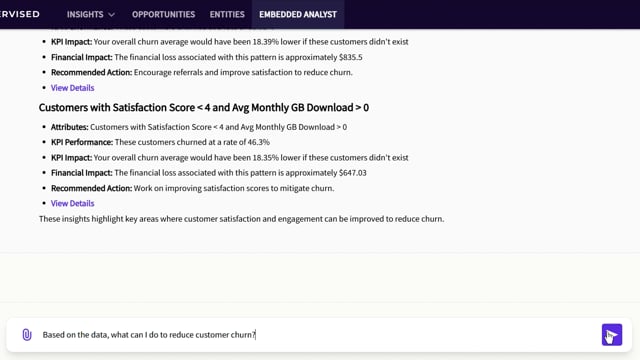
Task: Click into the chat question input field
Action: [318, 335]
